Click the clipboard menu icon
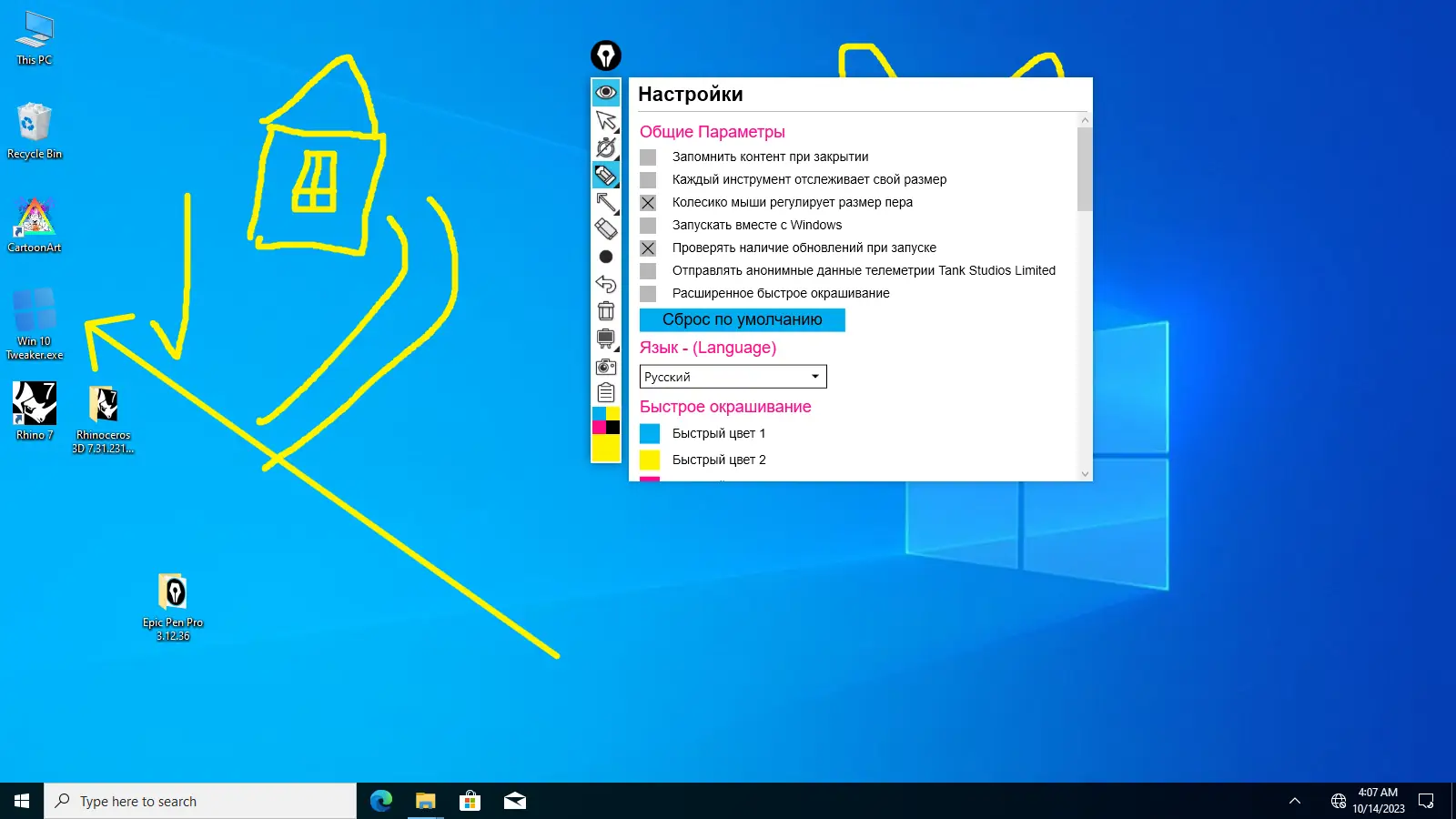 pos(606,393)
